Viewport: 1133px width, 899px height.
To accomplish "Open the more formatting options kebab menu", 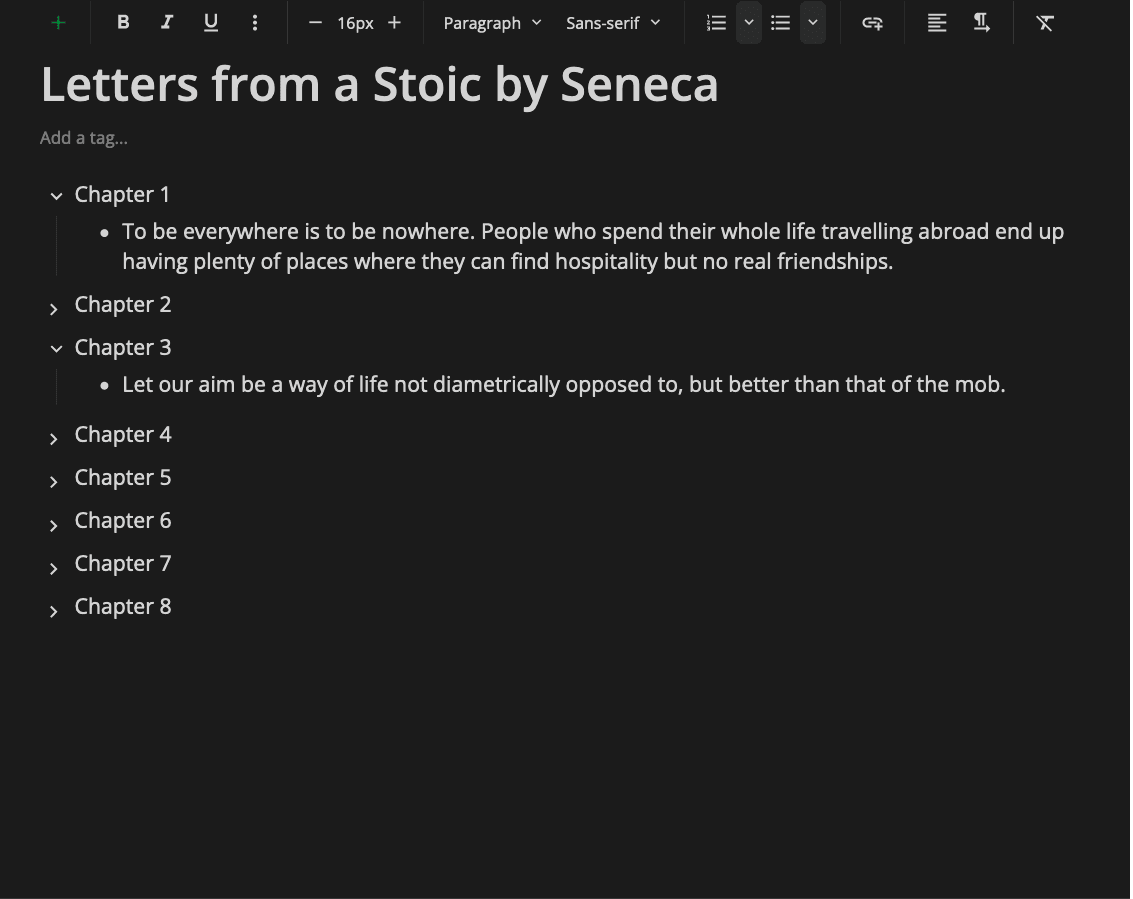I will (x=255, y=22).
